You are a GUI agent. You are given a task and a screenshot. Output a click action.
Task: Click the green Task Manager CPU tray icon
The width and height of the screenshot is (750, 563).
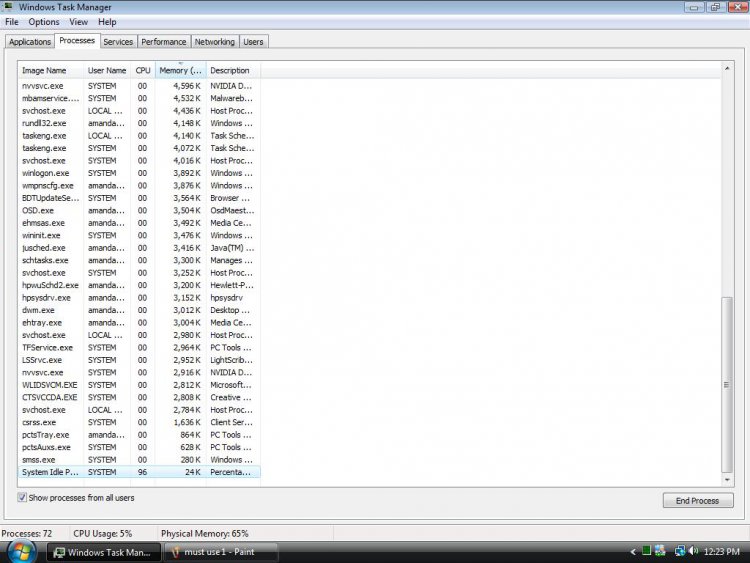point(647,551)
